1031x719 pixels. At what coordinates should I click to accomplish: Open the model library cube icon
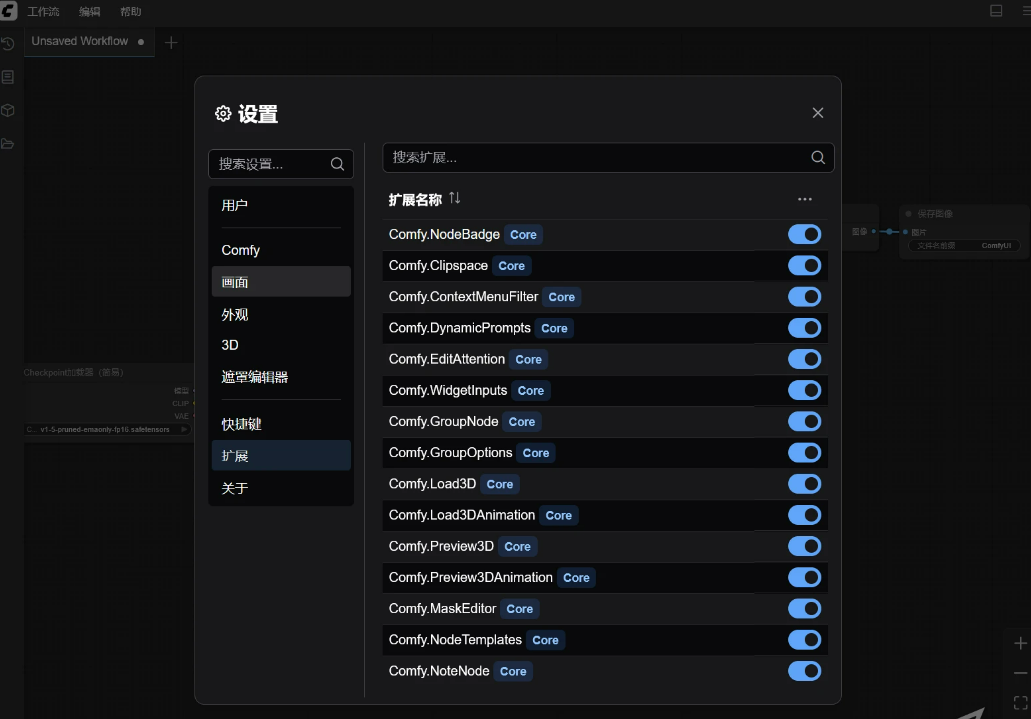8,111
